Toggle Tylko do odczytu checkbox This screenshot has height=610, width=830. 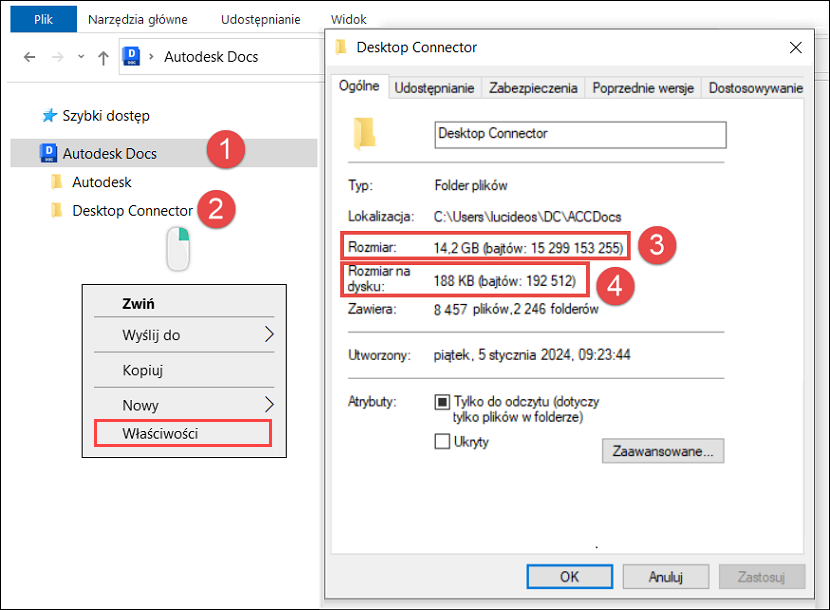click(x=442, y=402)
